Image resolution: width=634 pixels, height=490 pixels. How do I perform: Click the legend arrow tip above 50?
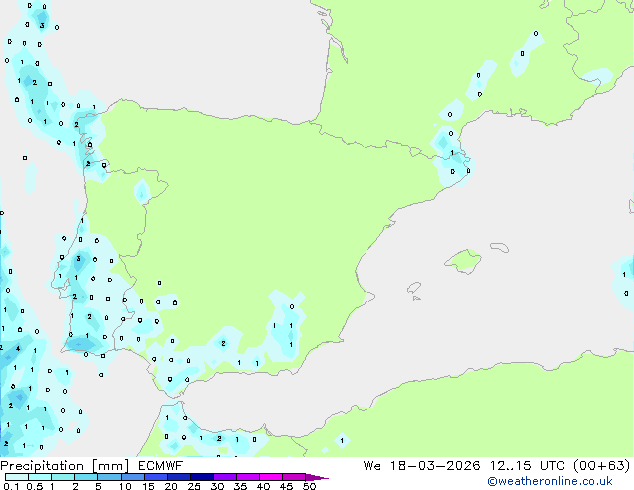317,477
